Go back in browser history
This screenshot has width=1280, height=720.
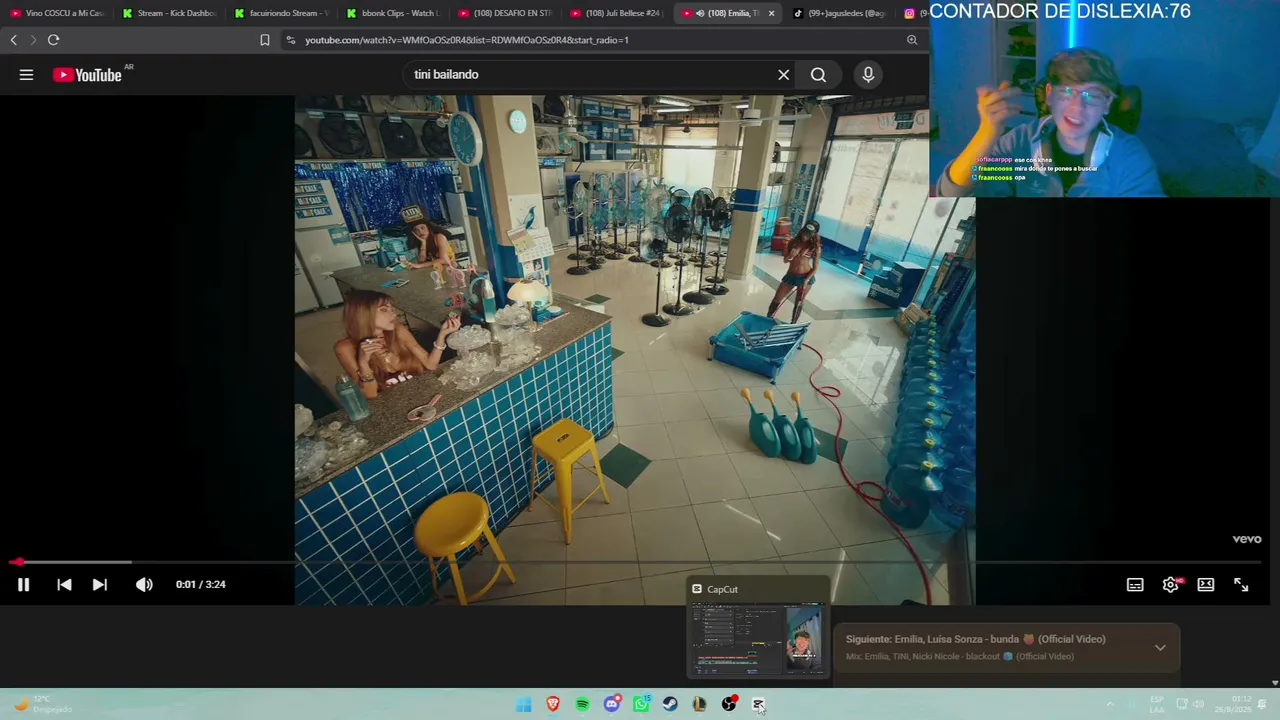13,40
